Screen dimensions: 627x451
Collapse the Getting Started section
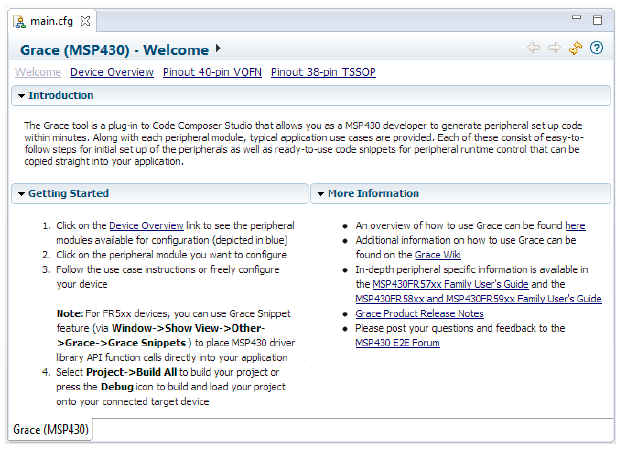22,194
